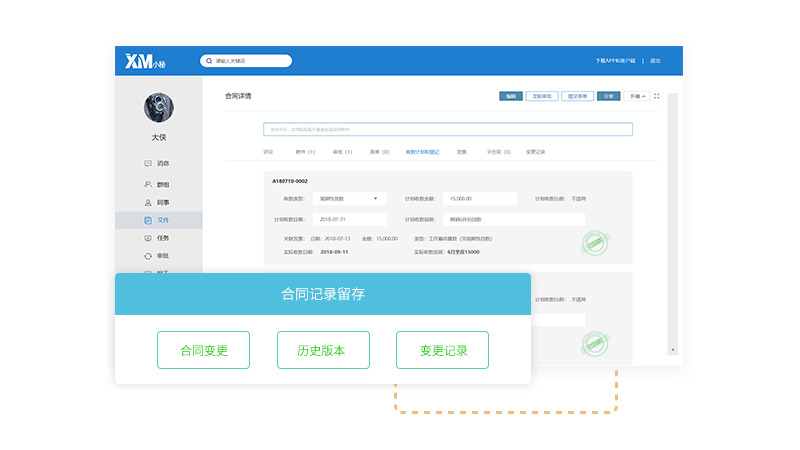Click the planned payment description field
This screenshot has height=450, width=800.
pyautogui.click(x=514, y=219)
